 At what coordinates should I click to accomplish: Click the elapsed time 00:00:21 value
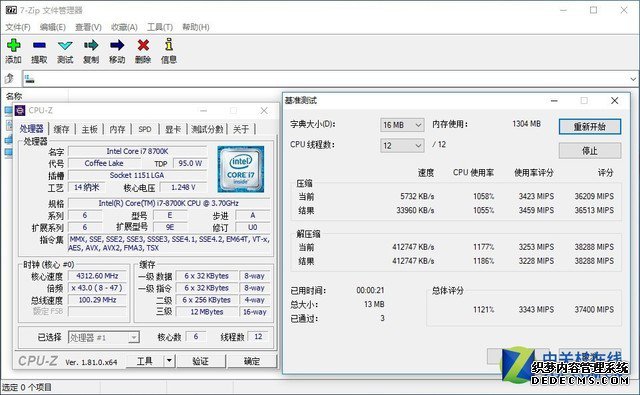[370, 291]
